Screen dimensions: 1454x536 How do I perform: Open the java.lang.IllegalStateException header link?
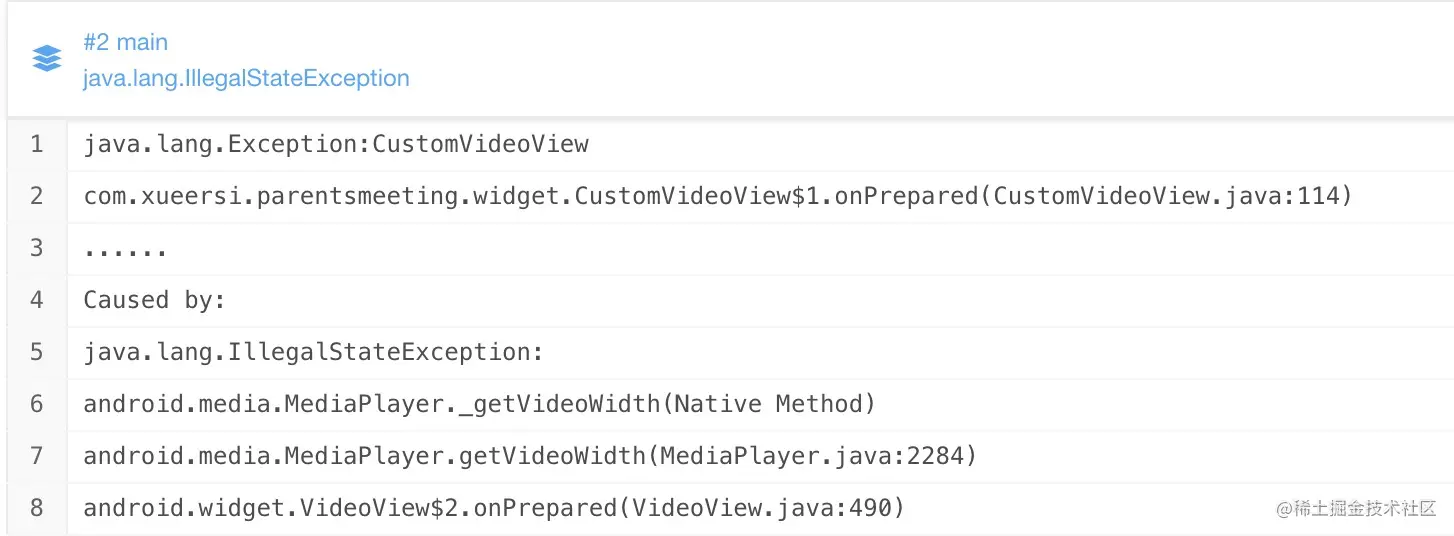pyautogui.click(x=246, y=78)
